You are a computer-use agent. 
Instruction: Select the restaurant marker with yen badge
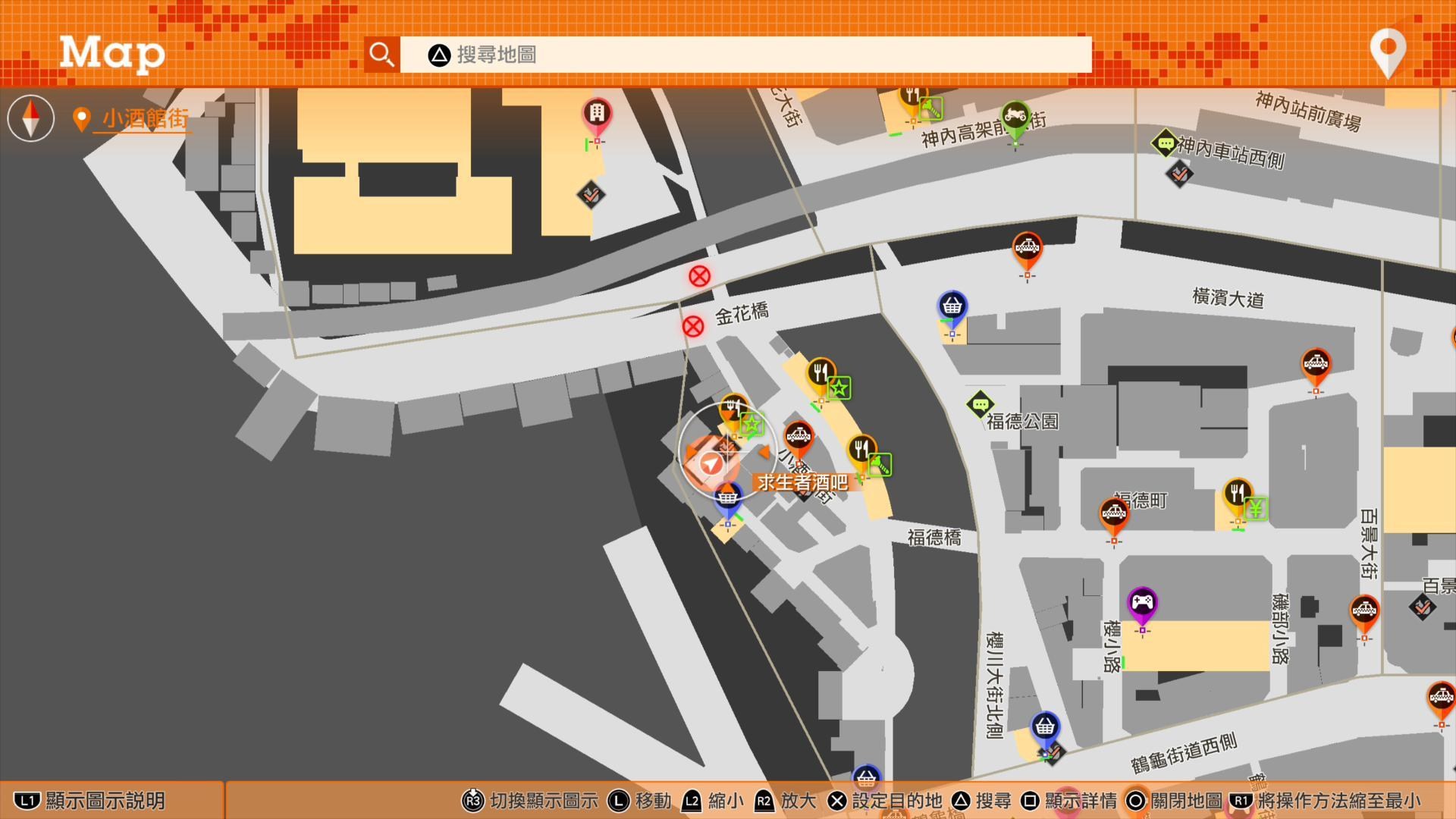point(1238,498)
